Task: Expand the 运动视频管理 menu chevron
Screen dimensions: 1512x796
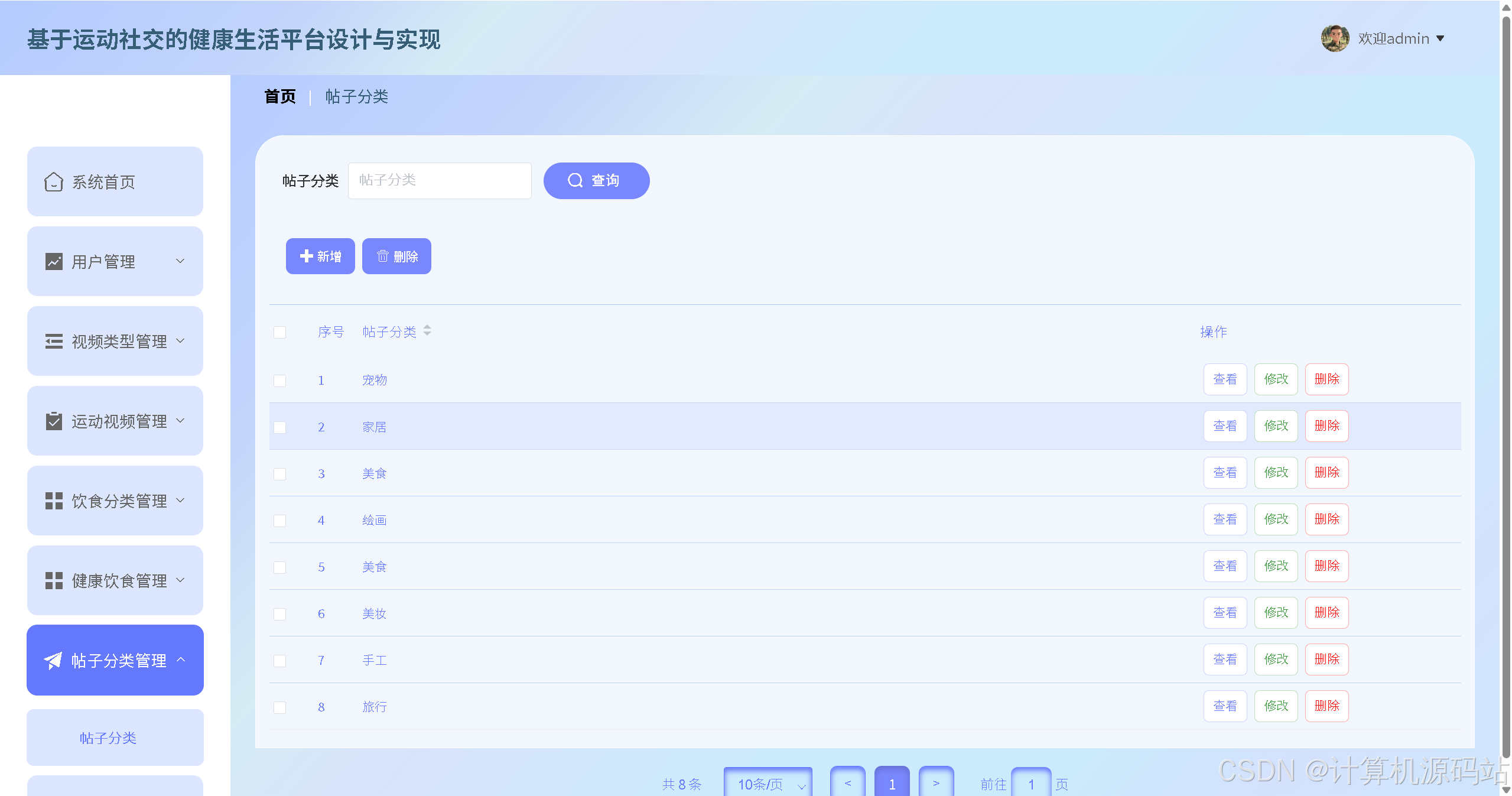Action: click(180, 420)
